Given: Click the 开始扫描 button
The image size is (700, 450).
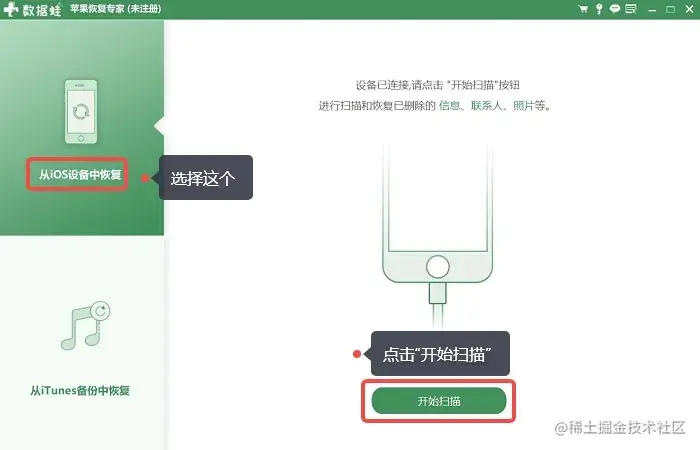Looking at the screenshot, I should [x=439, y=401].
